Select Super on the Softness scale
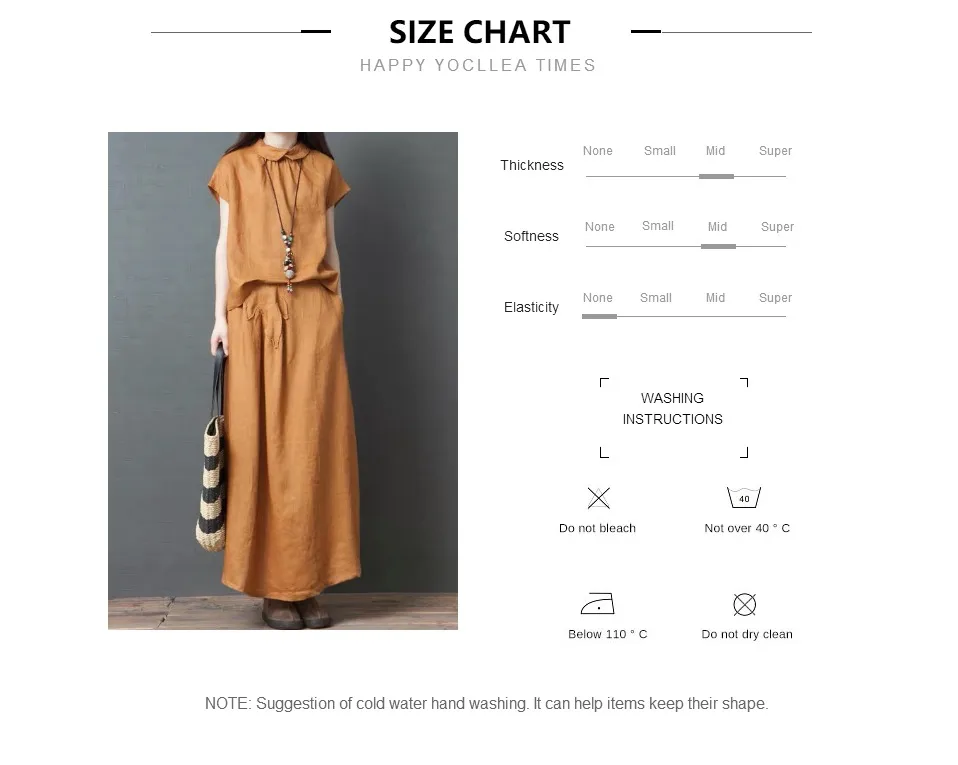 pyautogui.click(x=777, y=227)
